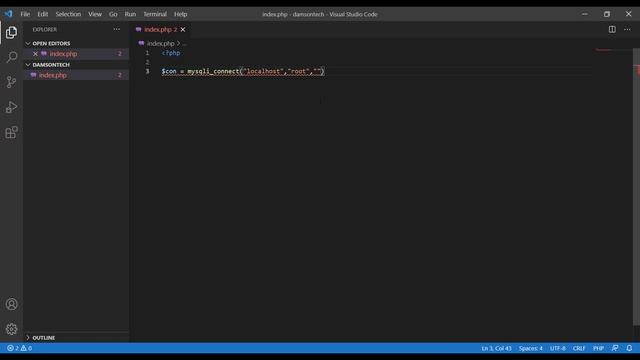Open the Extensions view

tap(11, 132)
